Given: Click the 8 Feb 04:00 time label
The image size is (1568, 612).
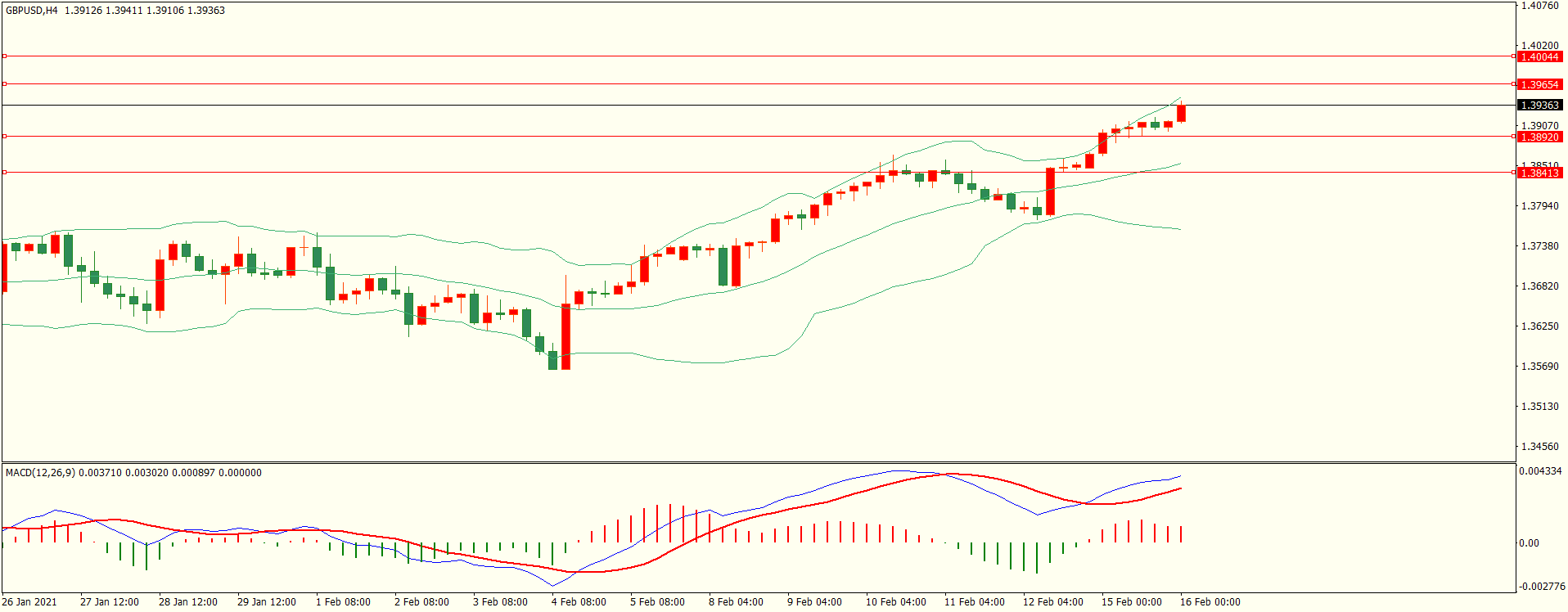Looking at the screenshot, I should [736, 602].
